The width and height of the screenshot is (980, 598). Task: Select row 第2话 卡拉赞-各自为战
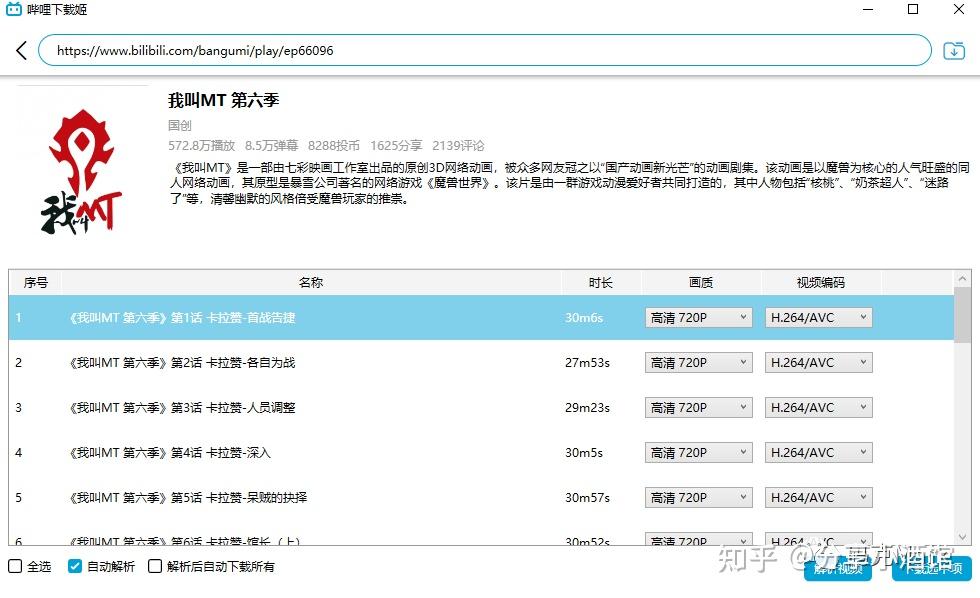(481, 362)
